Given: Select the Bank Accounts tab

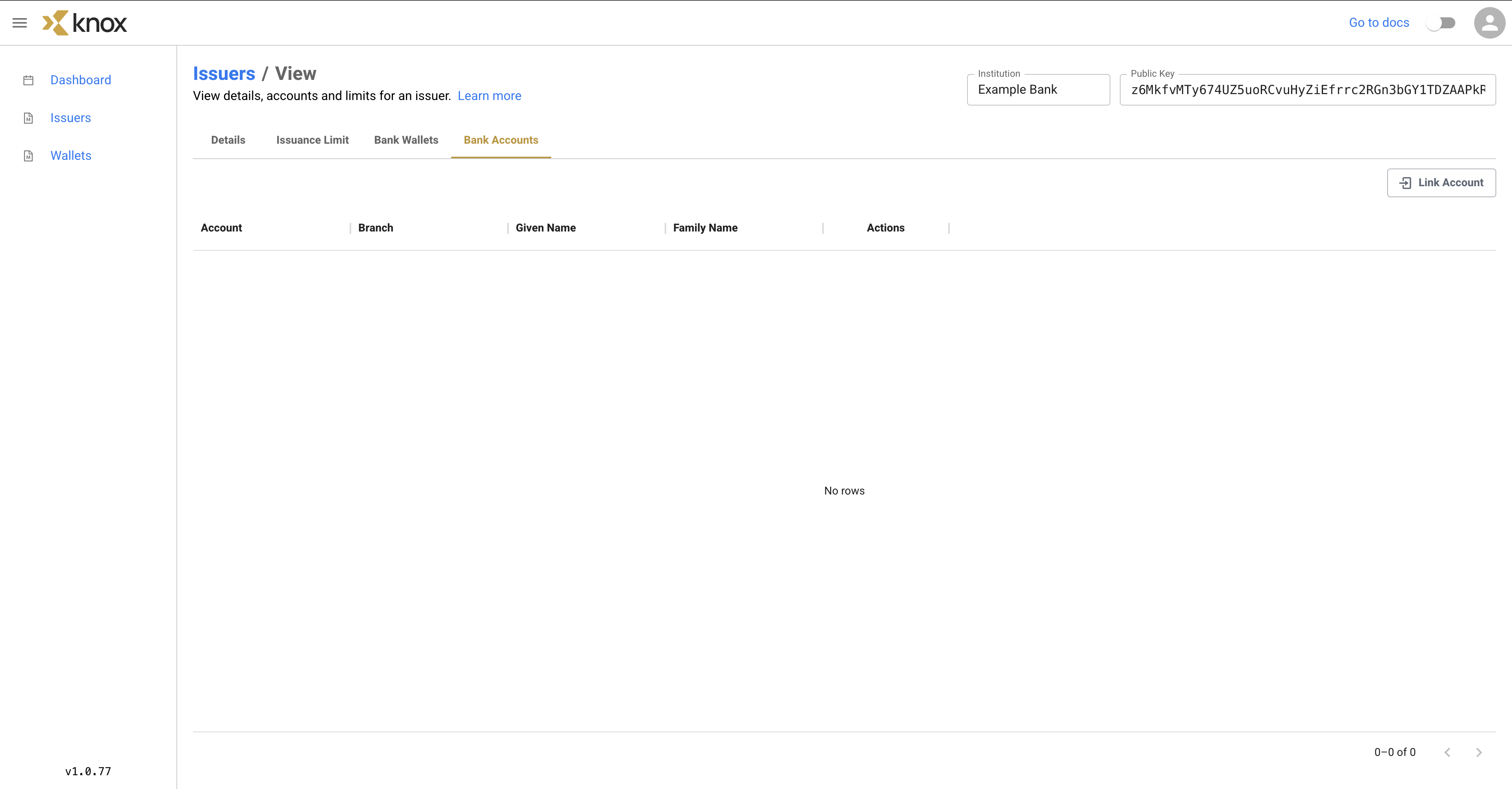Looking at the screenshot, I should click(501, 140).
